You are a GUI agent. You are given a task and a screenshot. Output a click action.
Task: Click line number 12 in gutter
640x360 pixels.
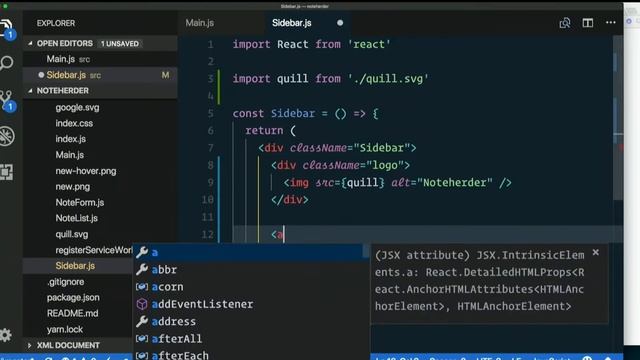208,234
